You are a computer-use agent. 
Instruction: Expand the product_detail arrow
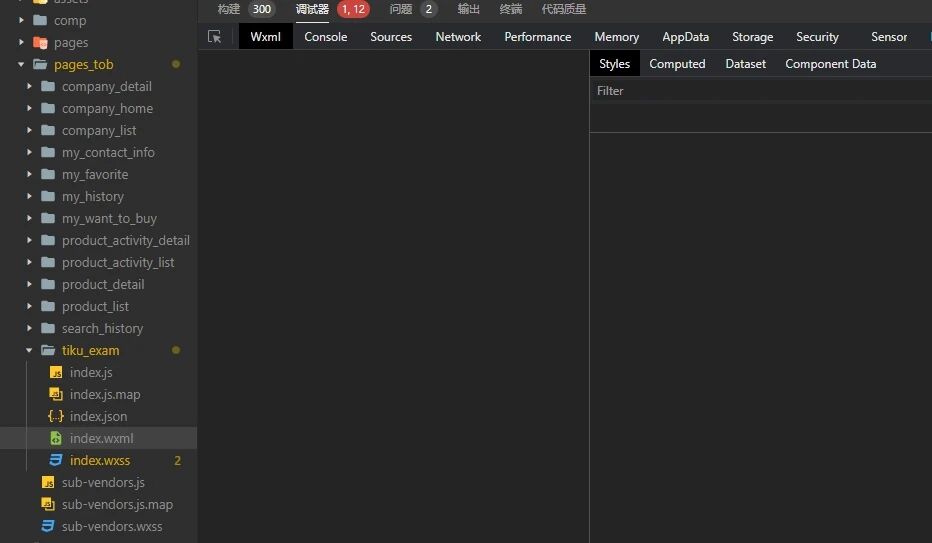pyautogui.click(x=29, y=284)
